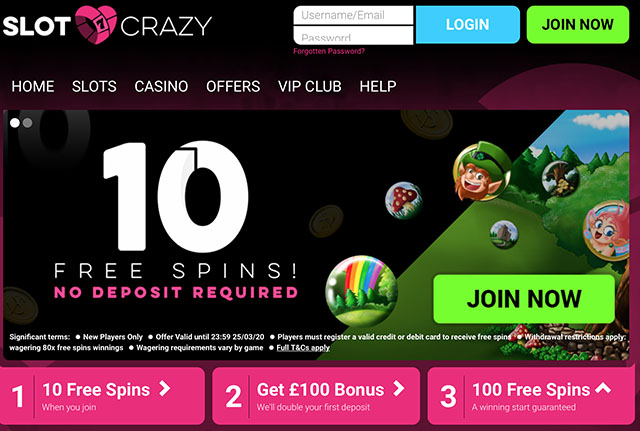Open the SLOTS menu item

(x=94, y=87)
